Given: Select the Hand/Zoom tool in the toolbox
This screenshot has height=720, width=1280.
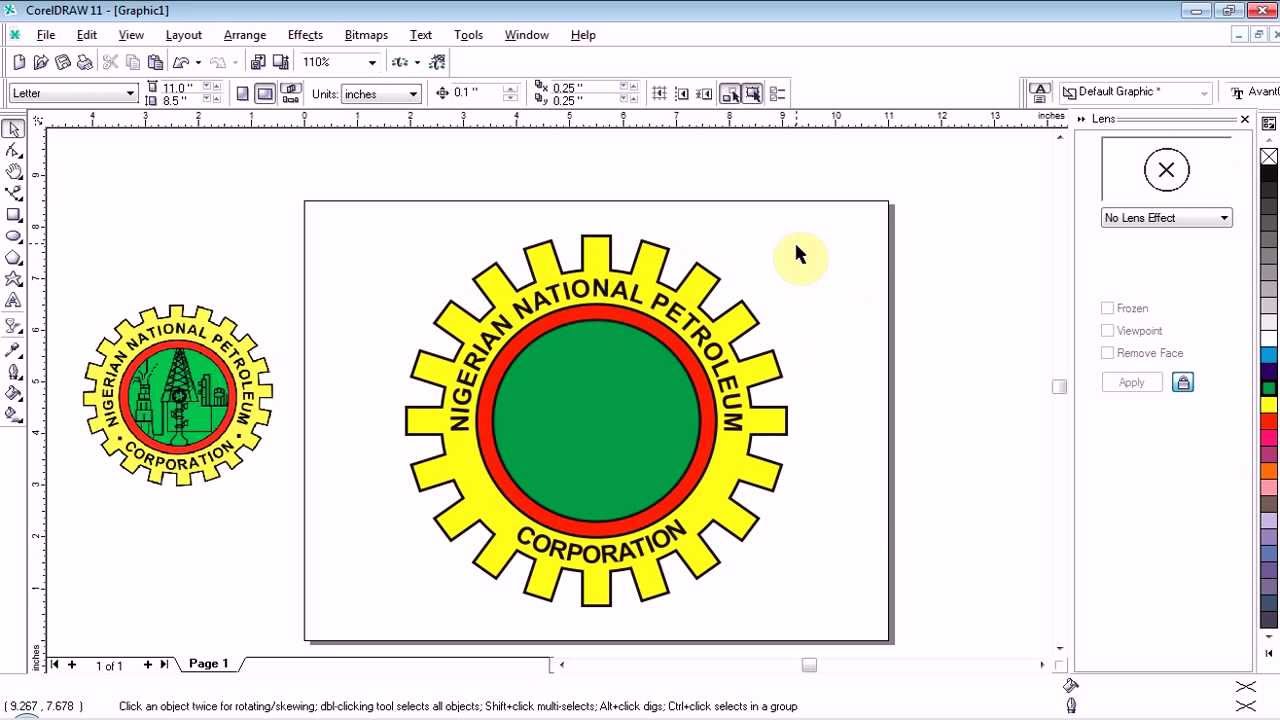Looking at the screenshot, I should point(13,172).
